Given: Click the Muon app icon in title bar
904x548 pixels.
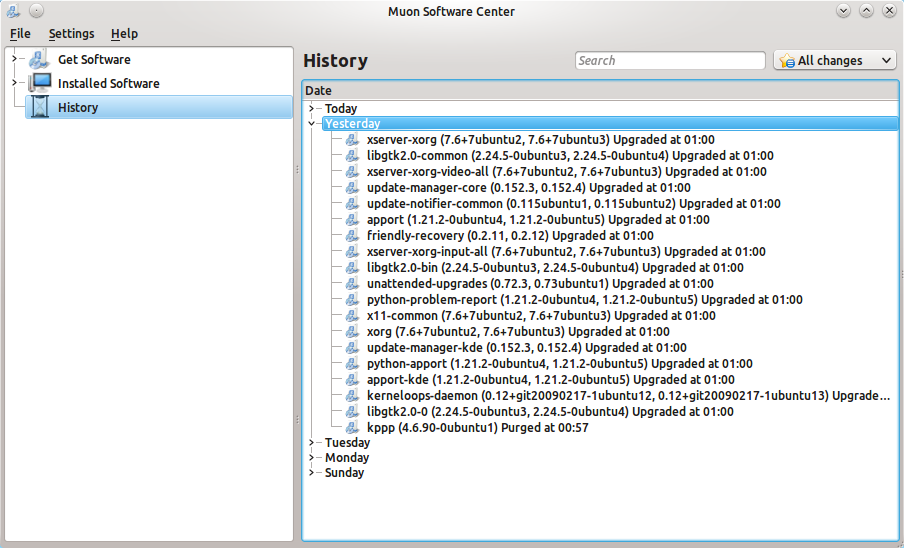Looking at the screenshot, I should coord(13,11).
